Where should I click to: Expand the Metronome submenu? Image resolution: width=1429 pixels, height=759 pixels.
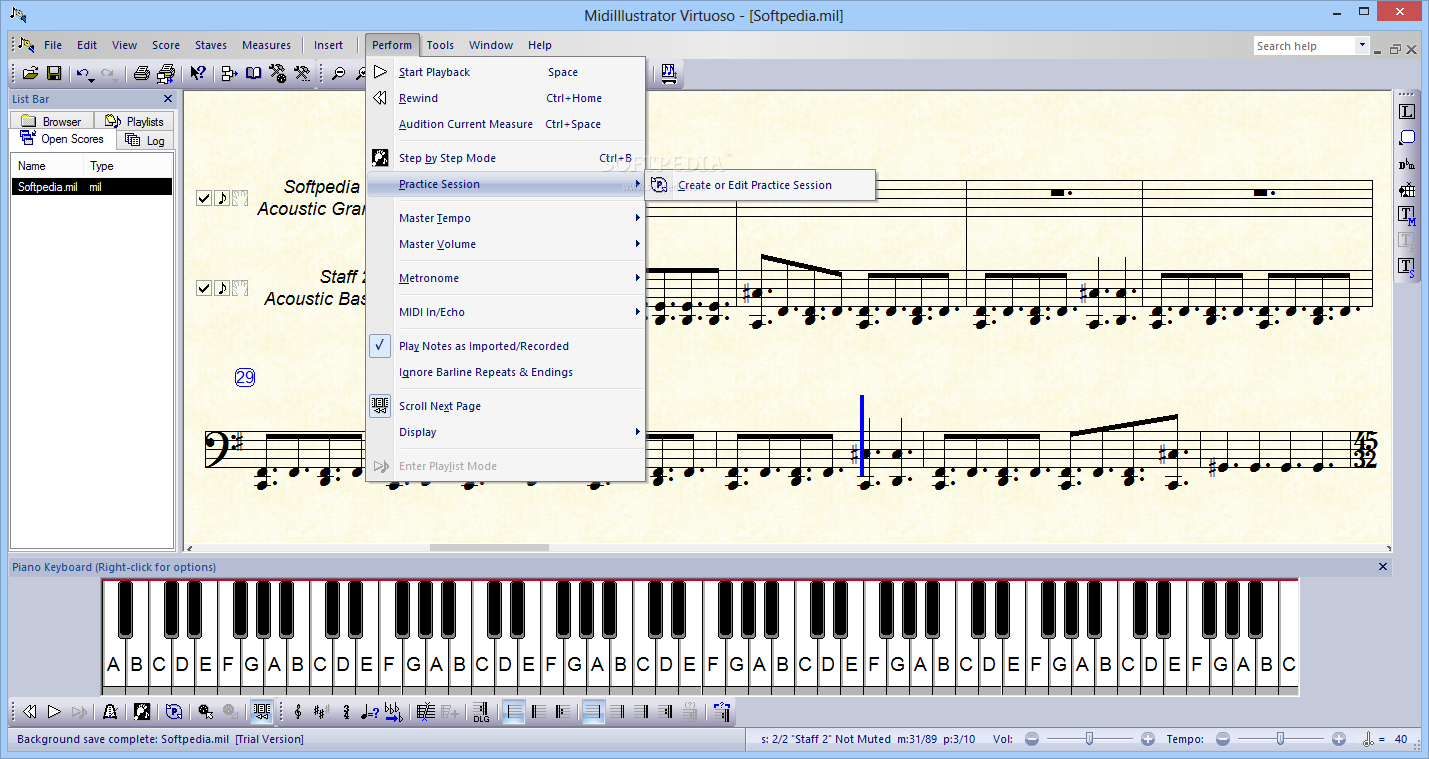tap(505, 278)
